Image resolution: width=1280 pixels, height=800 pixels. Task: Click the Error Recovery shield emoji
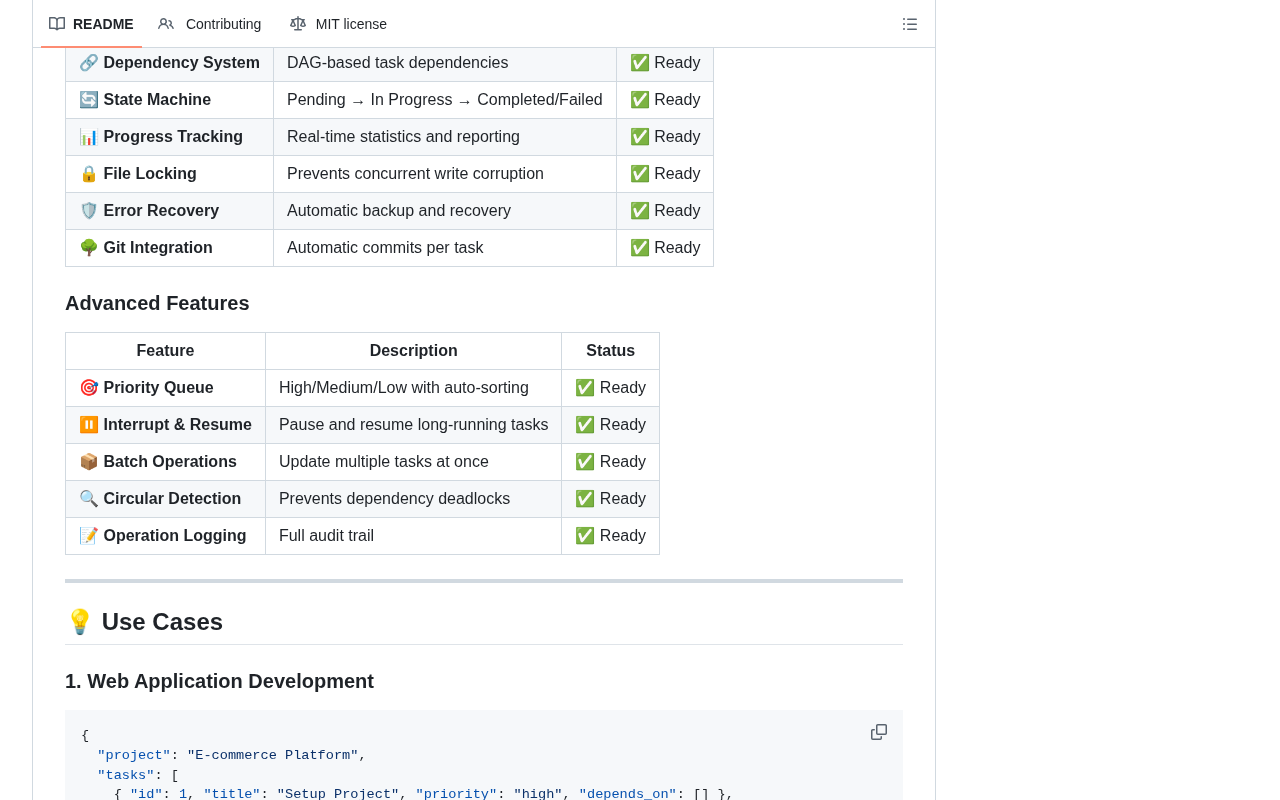89,211
